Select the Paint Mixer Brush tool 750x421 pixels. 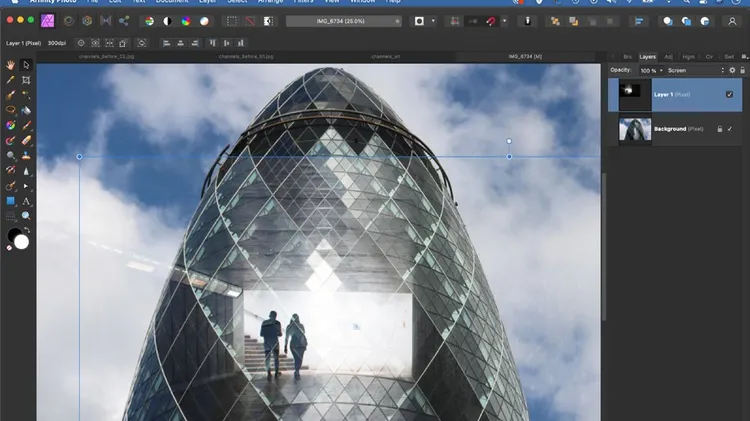click(11, 141)
